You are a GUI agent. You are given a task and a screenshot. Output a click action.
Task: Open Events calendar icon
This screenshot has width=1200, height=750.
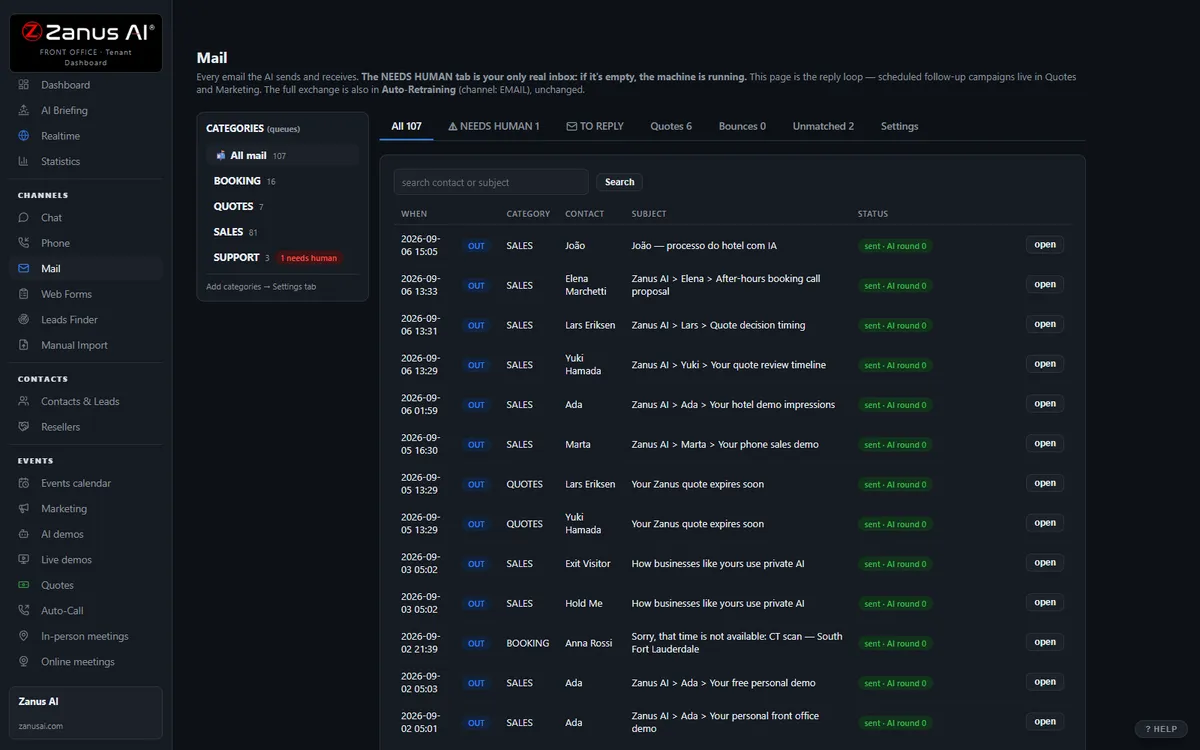pyautogui.click(x=24, y=483)
